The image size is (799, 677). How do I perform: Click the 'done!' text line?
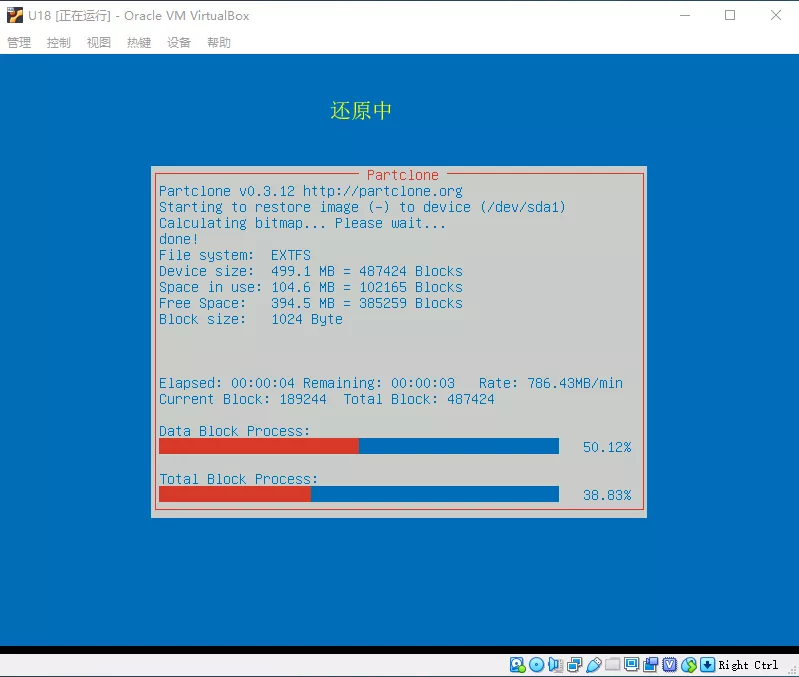click(178, 239)
